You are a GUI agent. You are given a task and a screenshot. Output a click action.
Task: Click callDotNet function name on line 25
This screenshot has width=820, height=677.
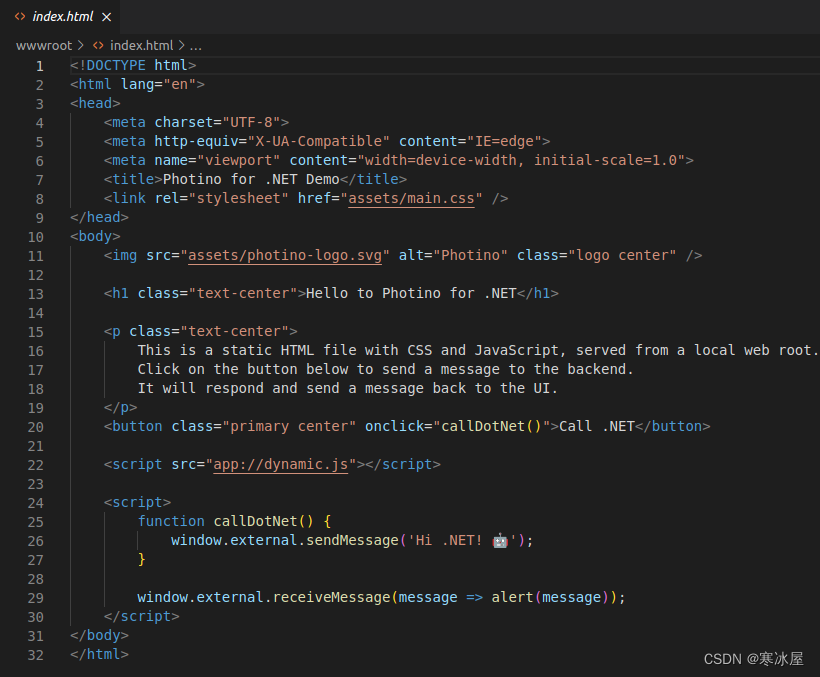coord(255,522)
